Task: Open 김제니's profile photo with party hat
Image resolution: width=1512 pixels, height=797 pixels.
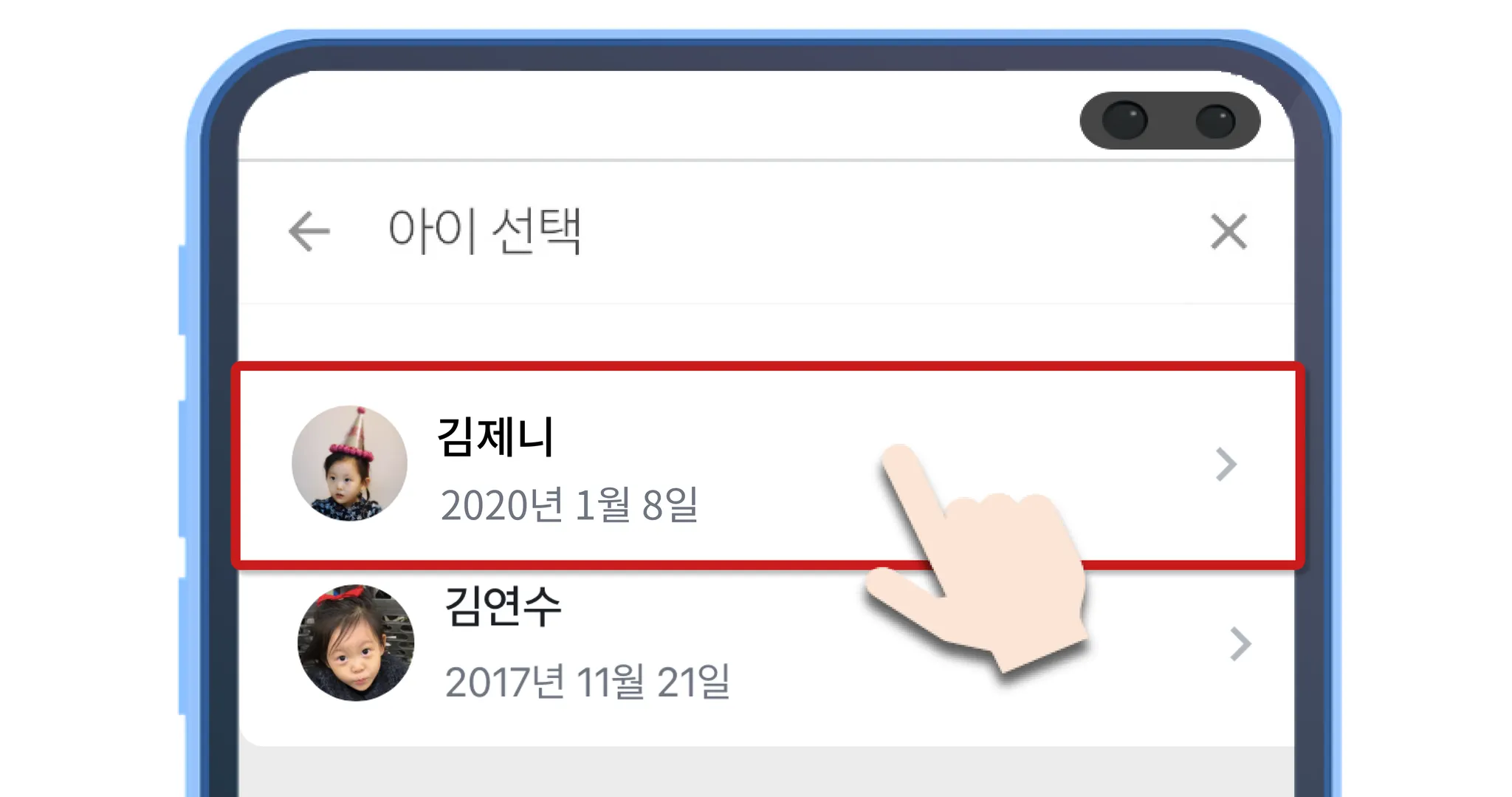Action: (x=349, y=463)
